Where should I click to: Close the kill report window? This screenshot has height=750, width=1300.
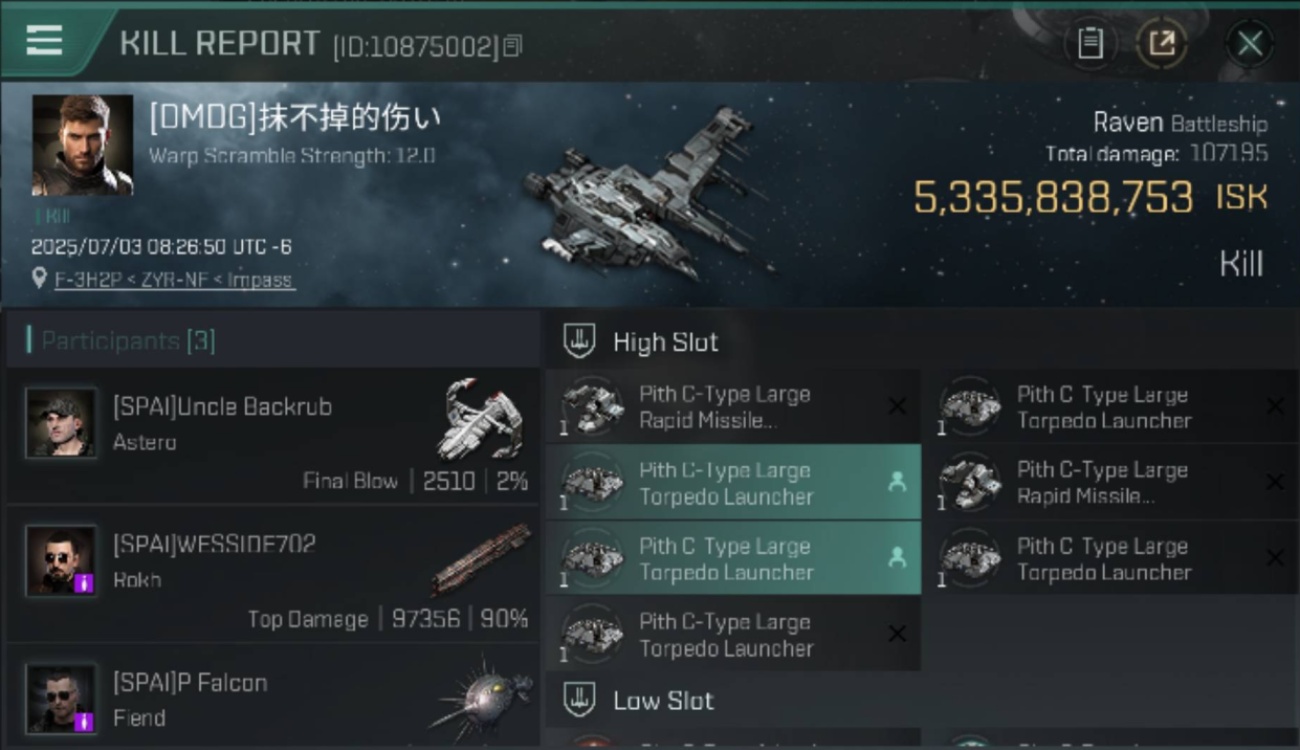tap(1249, 43)
